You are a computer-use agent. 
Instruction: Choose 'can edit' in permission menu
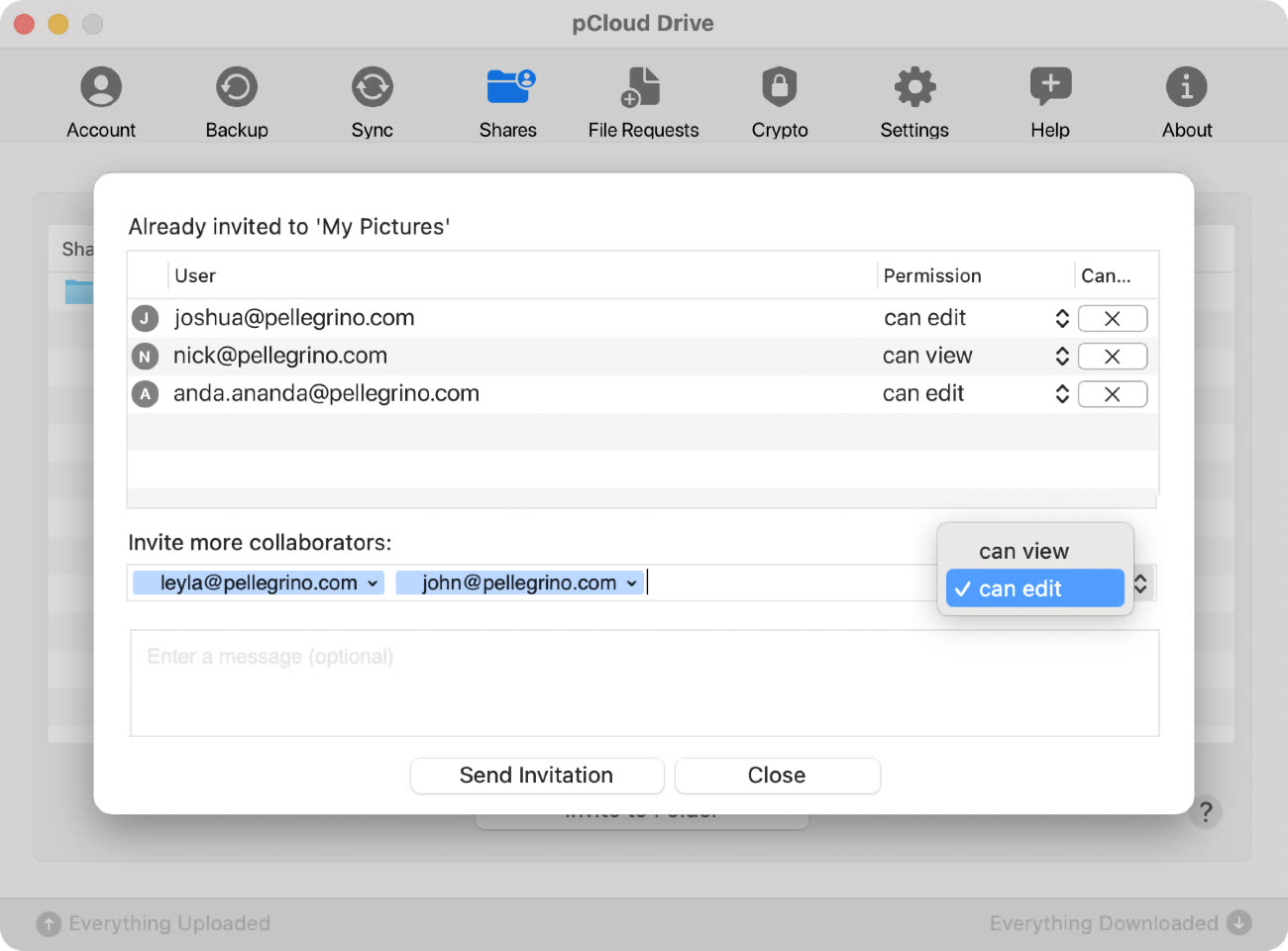point(1034,588)
